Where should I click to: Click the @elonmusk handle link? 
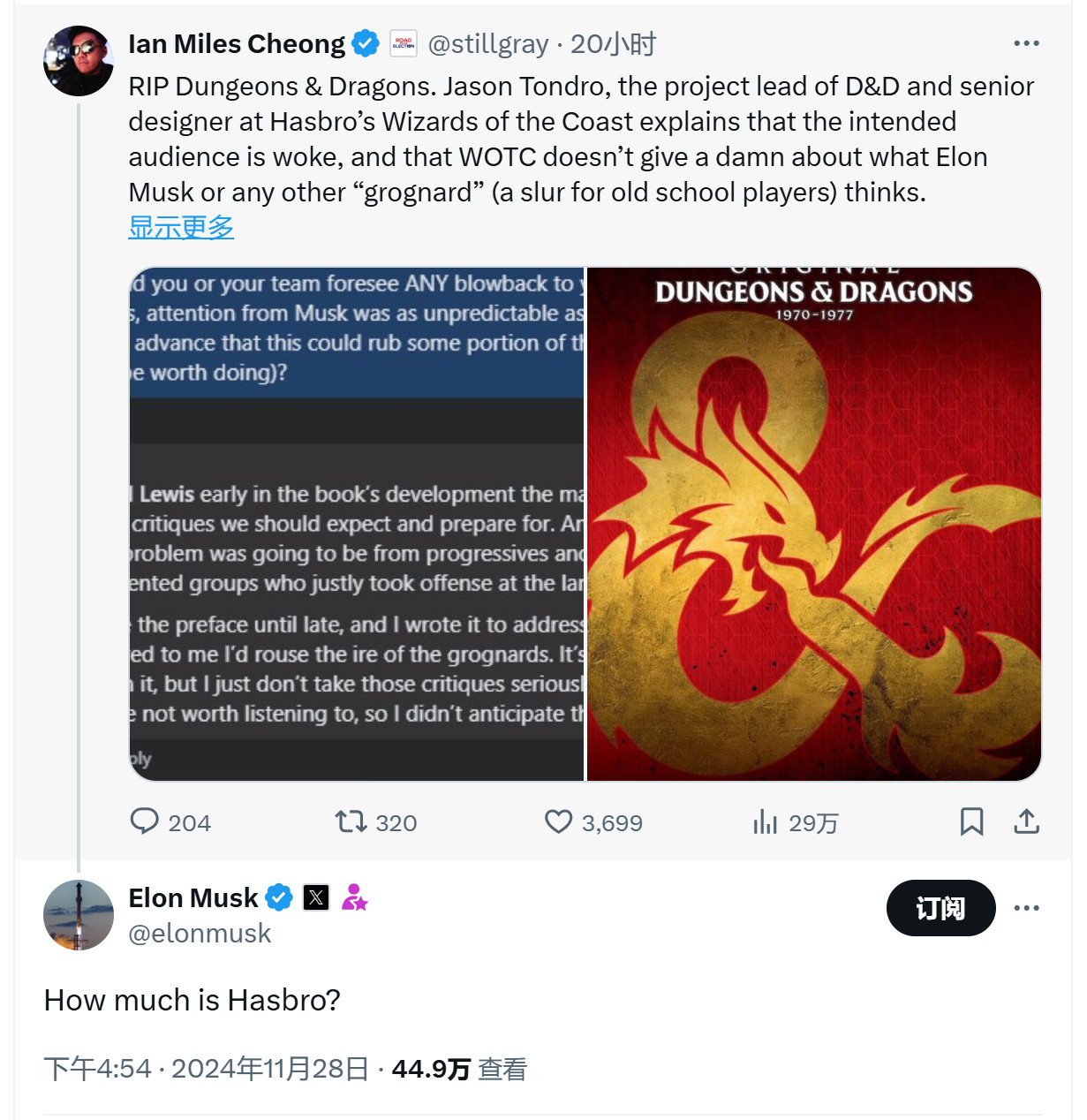[x=200, y=934]
